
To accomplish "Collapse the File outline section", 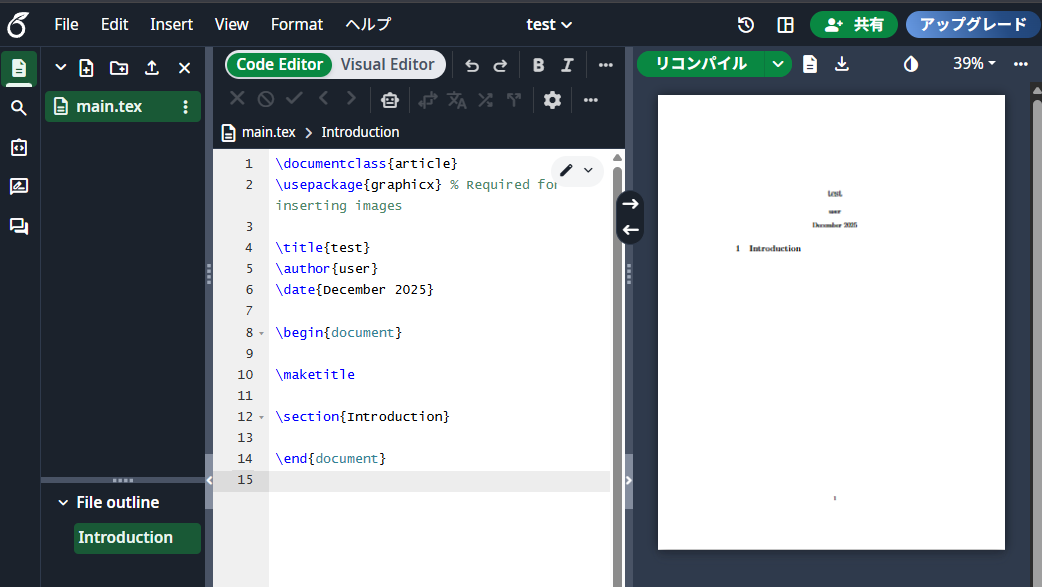I will click(x=63, y=502).
